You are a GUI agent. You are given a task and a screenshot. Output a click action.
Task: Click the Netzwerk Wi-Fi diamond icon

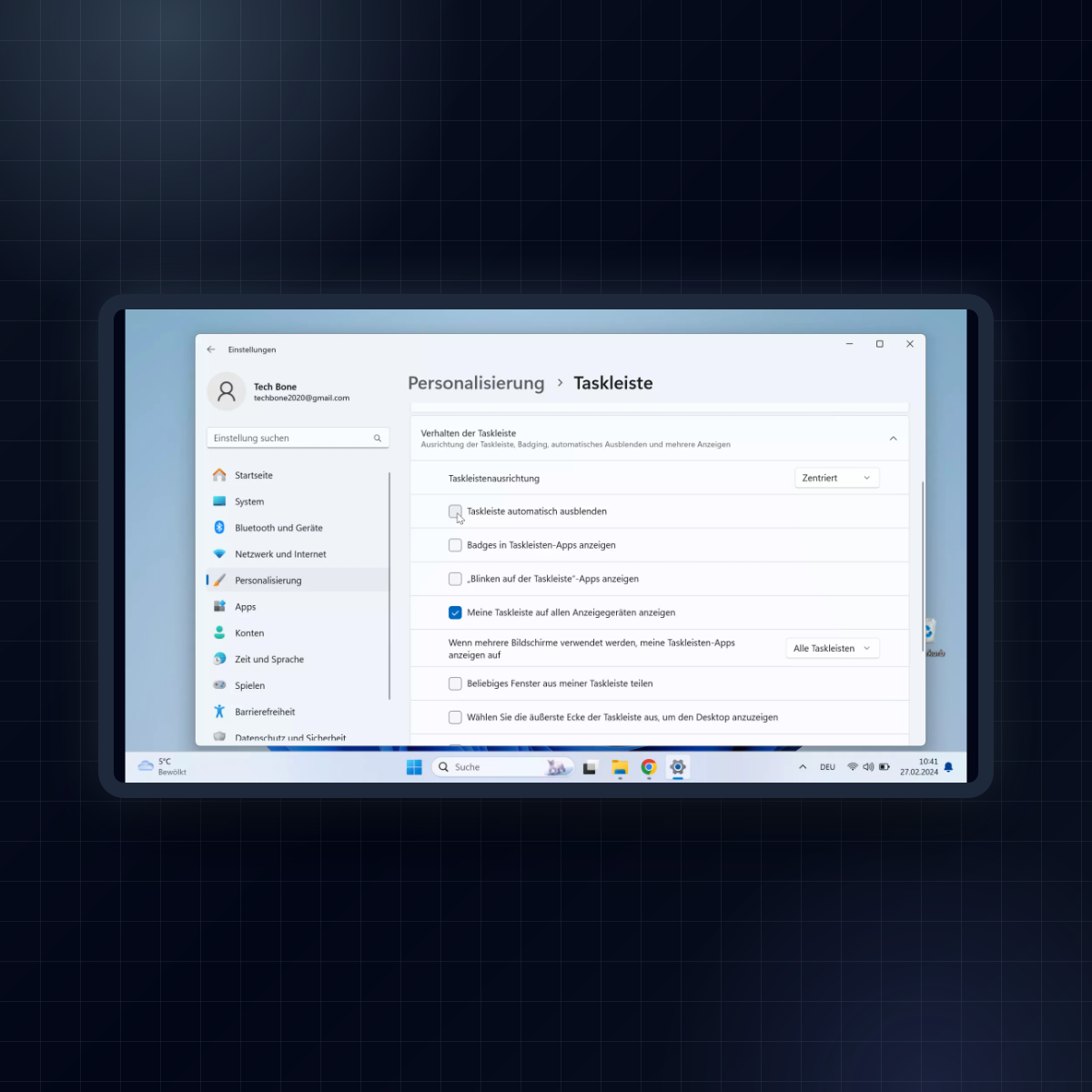[219, 554]
